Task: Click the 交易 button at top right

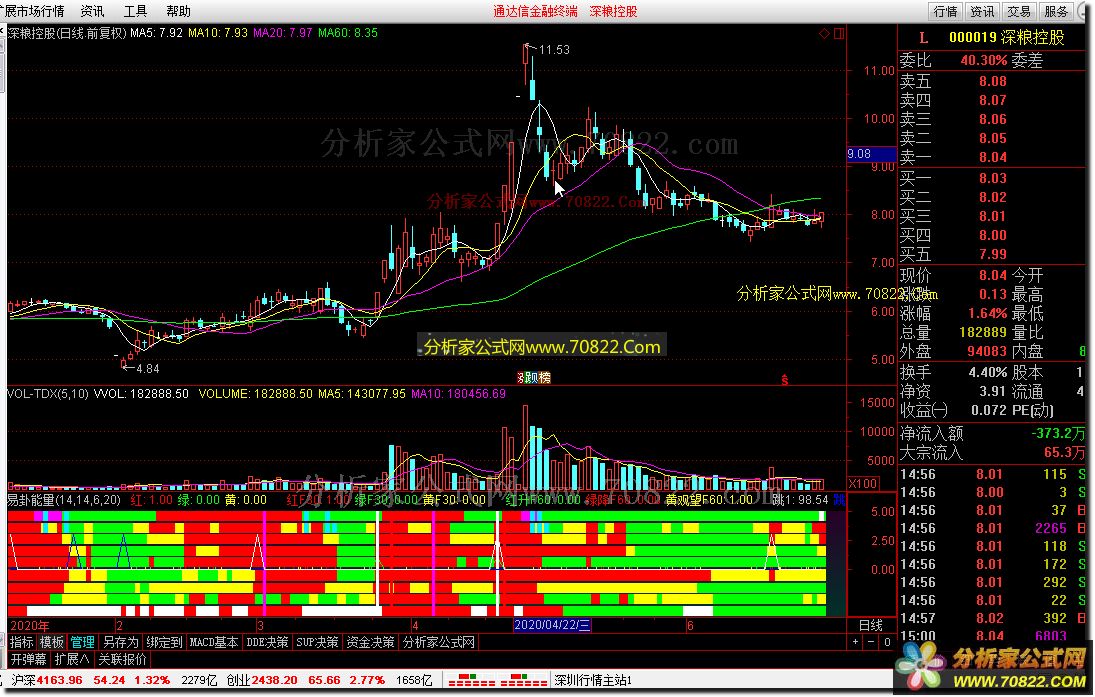Action: tap(1019, 11)
